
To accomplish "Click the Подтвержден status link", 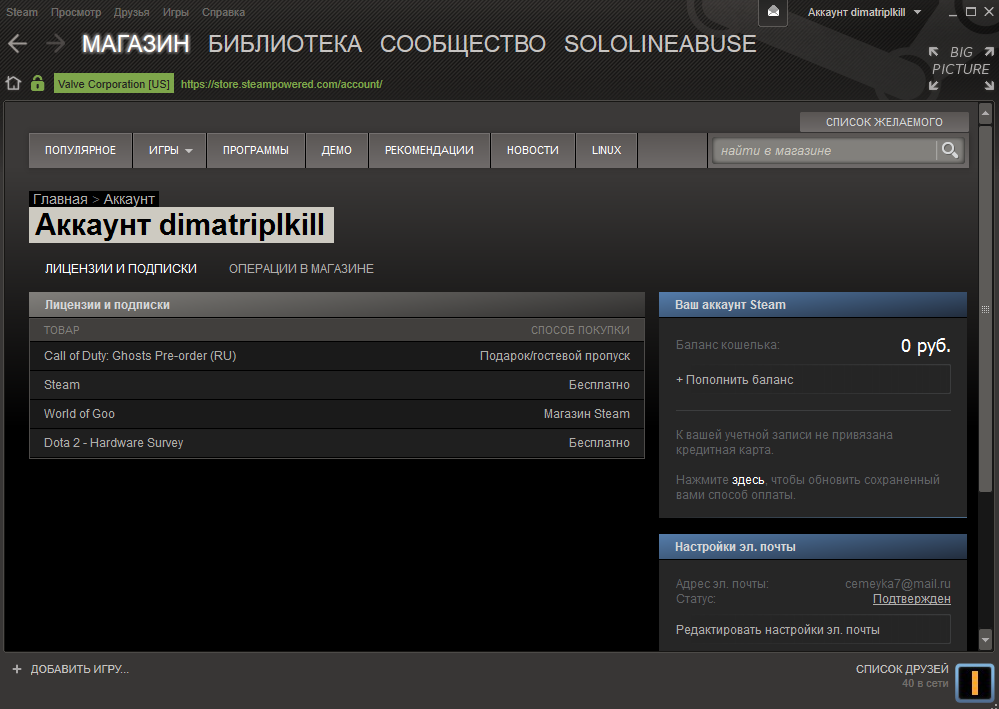I will pyautogui.click(x=912, y=599).
